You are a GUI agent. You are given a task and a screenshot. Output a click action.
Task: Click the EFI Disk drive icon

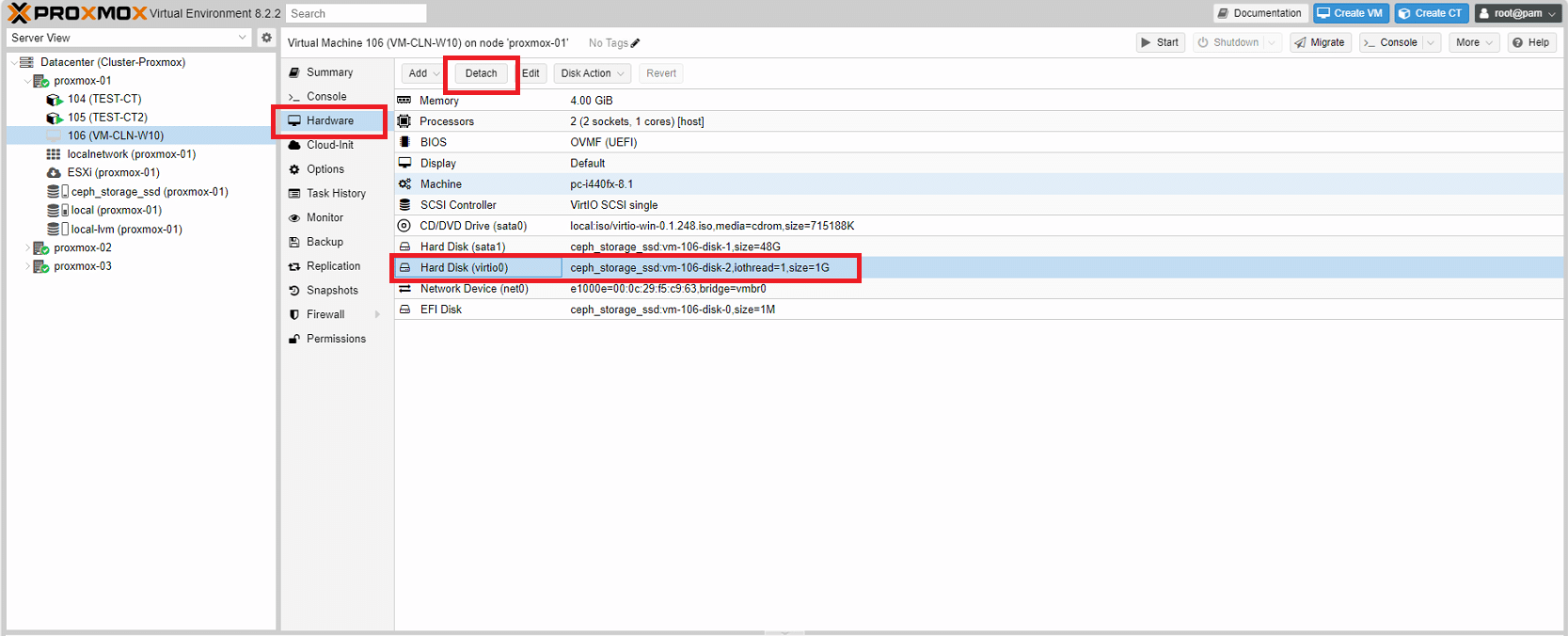tap(404, 310)
